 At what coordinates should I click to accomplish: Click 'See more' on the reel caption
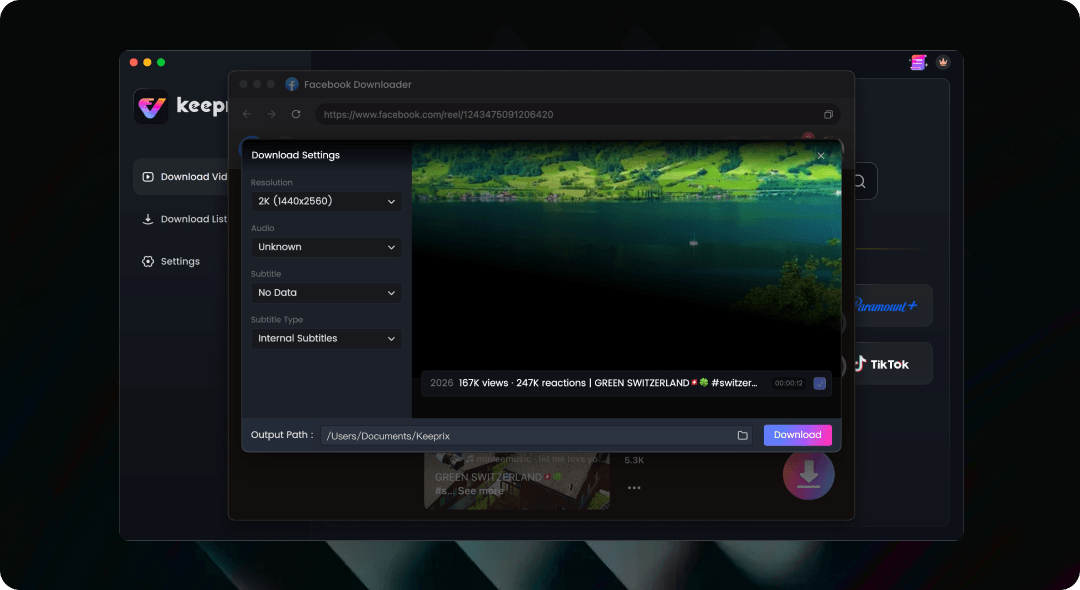coord(481,491)
